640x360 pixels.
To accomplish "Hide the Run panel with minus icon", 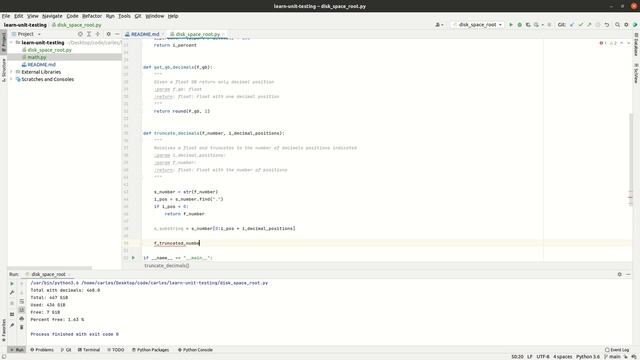I will tap(628, 274).
